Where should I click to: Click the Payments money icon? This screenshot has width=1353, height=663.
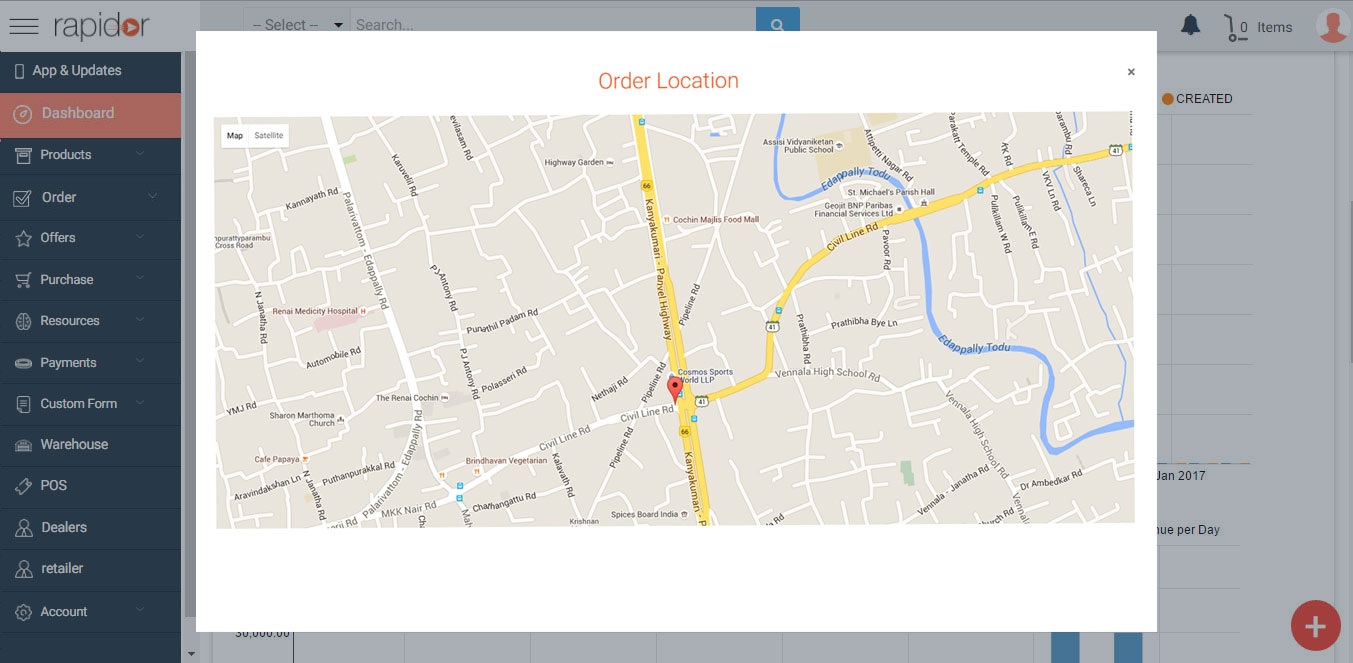tap(23, 363)
